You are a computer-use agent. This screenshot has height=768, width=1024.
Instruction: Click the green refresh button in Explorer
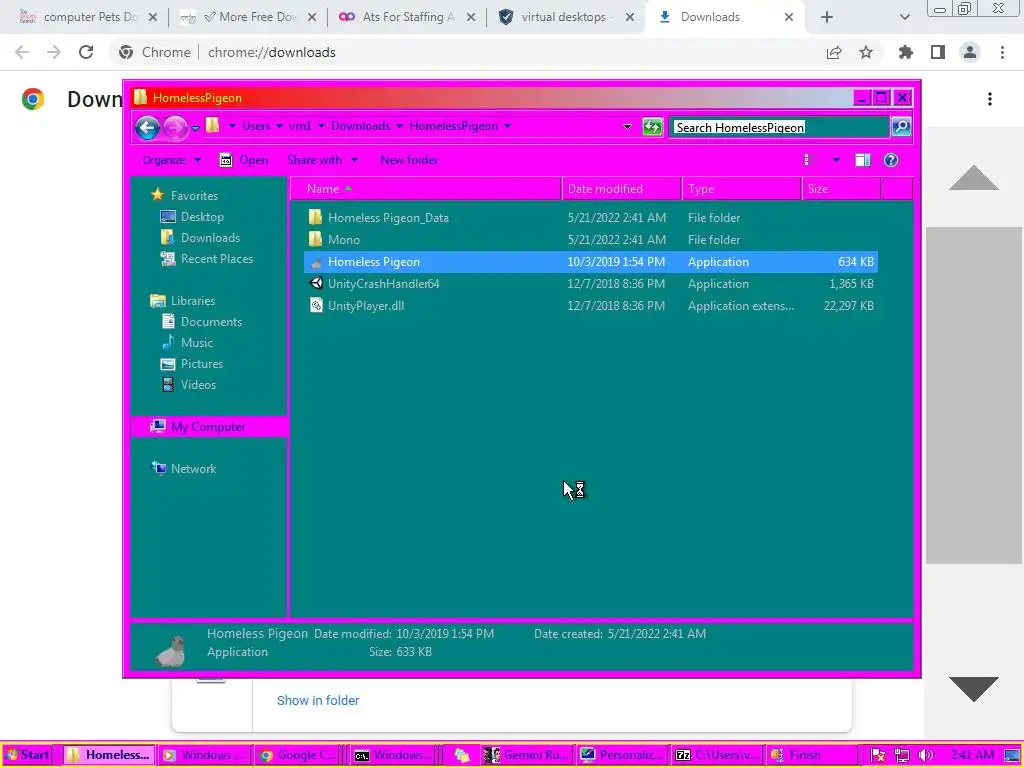point(652,127)
